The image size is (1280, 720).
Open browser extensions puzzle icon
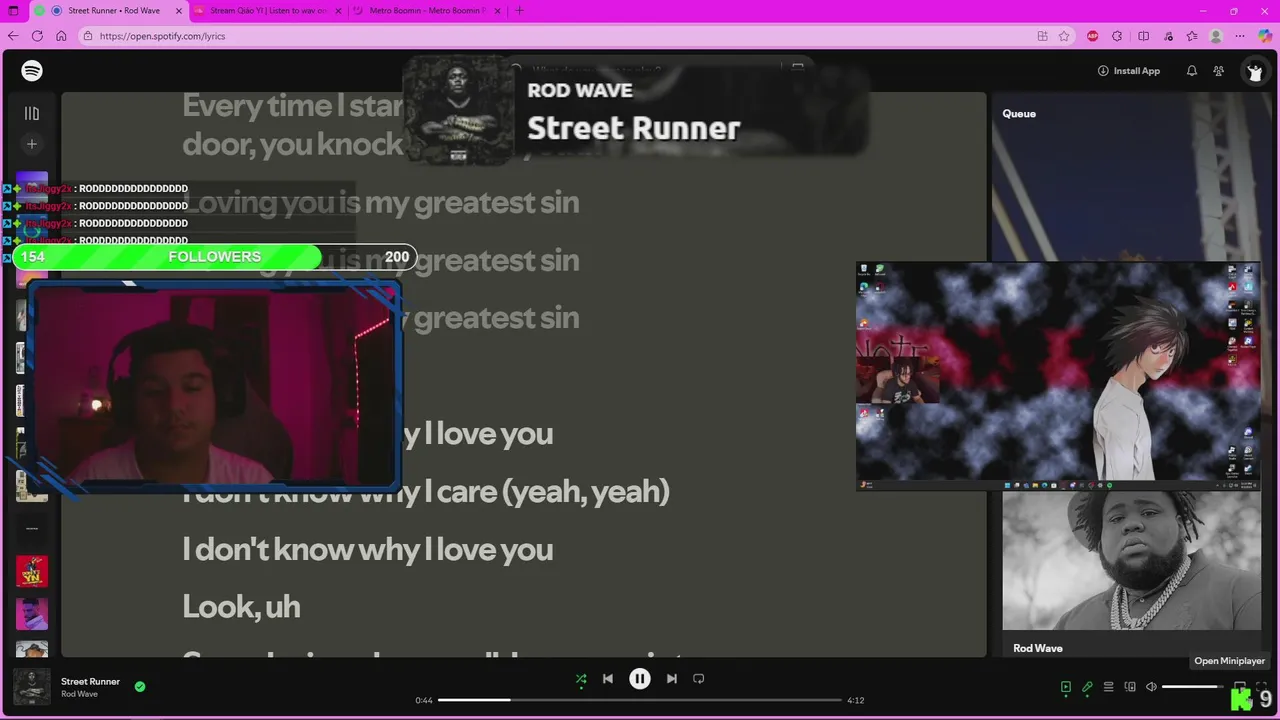1118,36
